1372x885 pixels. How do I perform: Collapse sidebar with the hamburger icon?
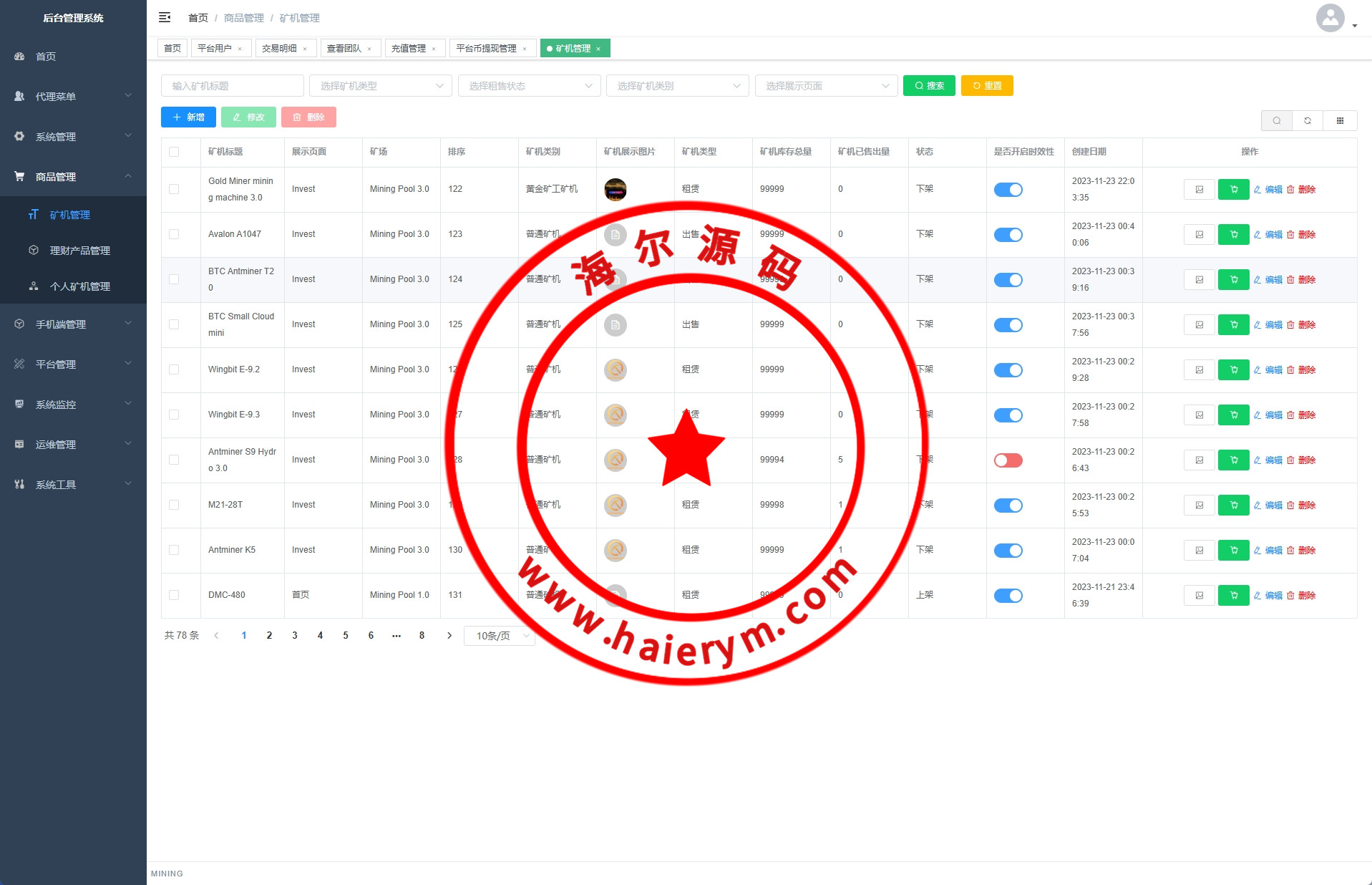165,17
